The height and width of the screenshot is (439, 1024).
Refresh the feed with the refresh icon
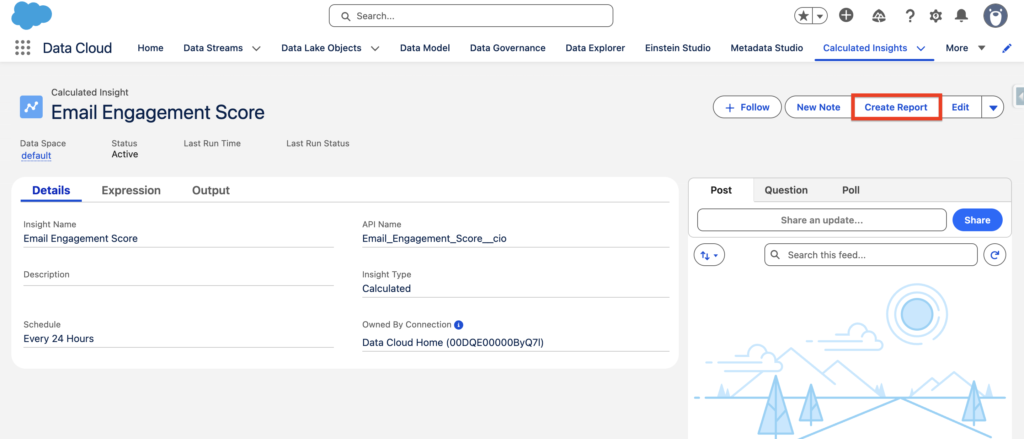click(x=993, y=255)
